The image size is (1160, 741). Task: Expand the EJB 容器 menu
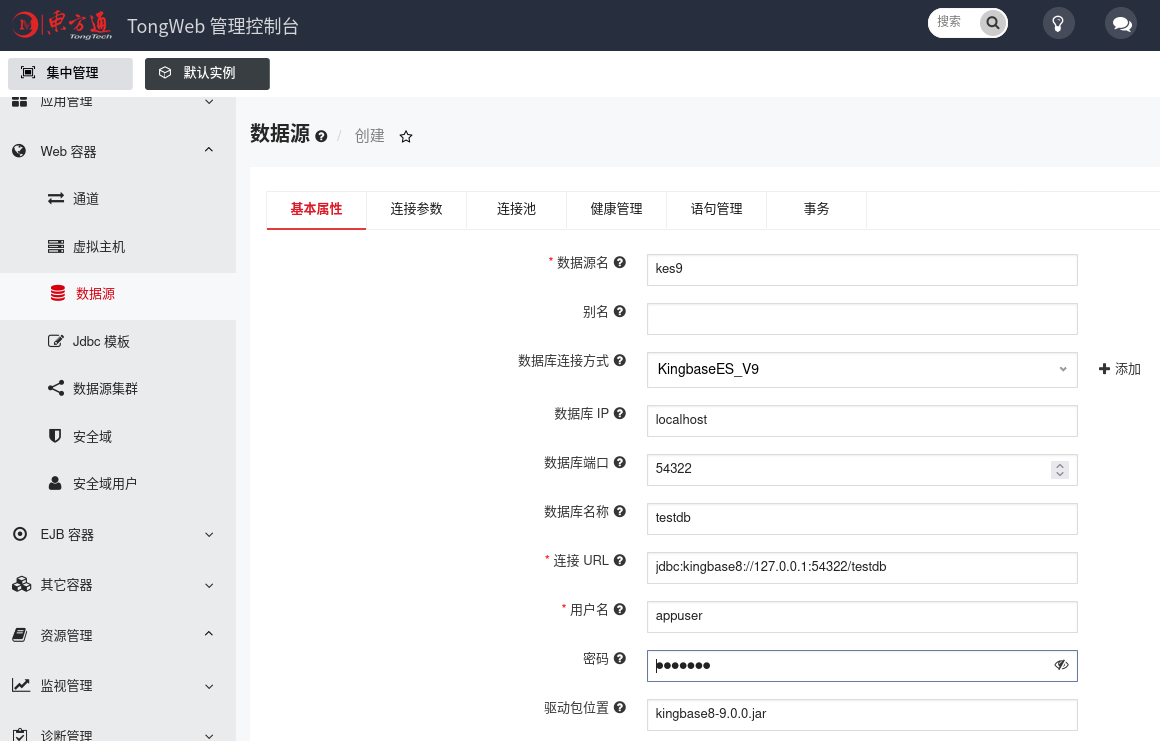[x=209, y=535]
